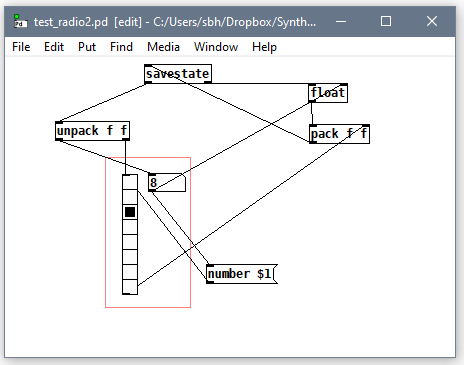The height and width of the screenshot is (365, 464).
Task: Open the Window menu
Action: coord(216,47)
